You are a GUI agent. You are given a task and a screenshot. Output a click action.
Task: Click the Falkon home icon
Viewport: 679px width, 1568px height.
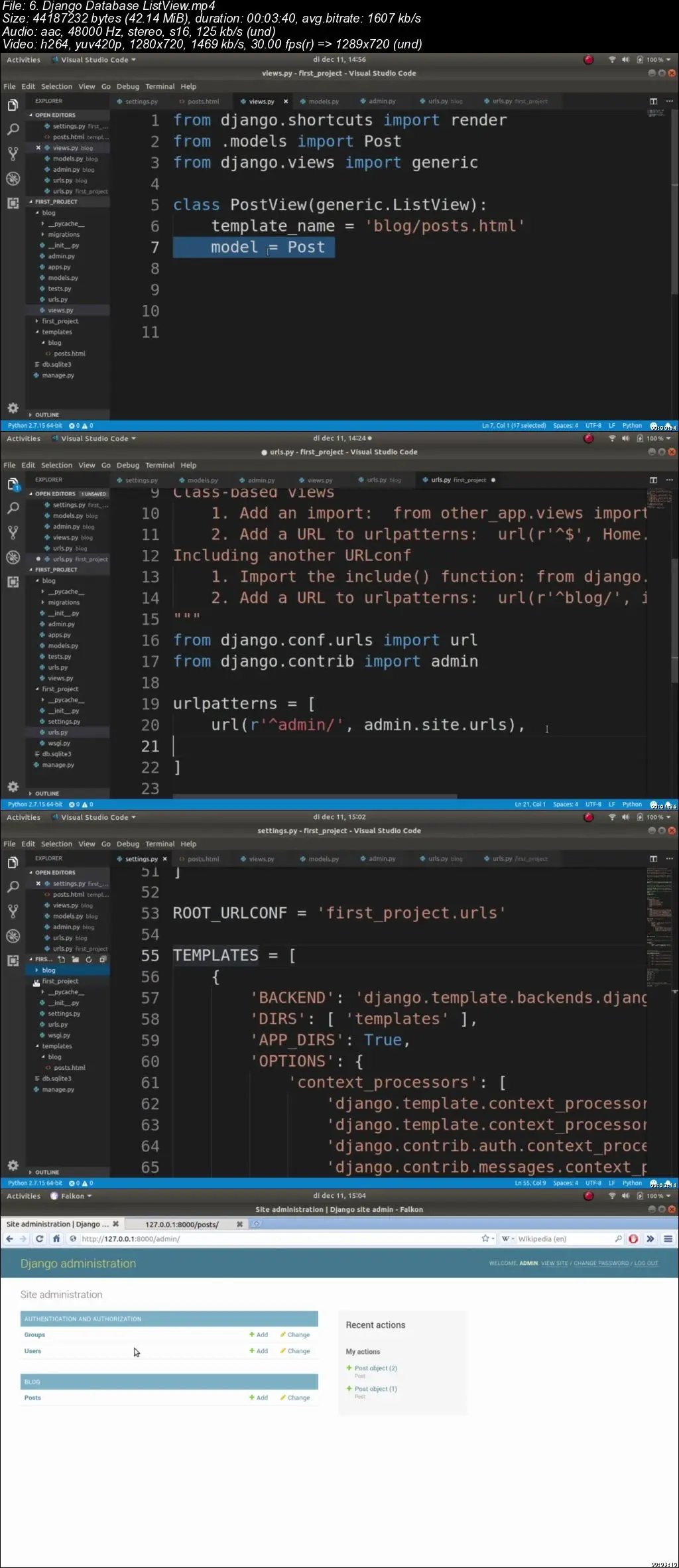(x=56, y=1238)
